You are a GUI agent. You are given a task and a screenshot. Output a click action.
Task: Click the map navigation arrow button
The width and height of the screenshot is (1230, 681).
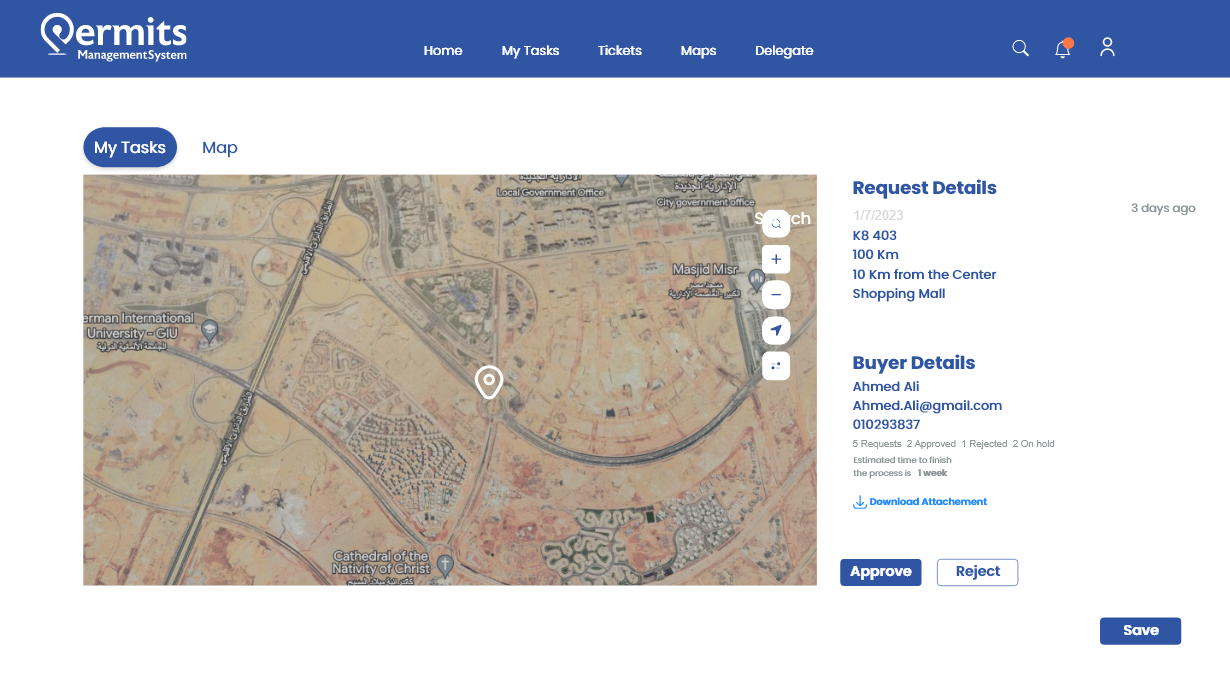pos(776,330)
